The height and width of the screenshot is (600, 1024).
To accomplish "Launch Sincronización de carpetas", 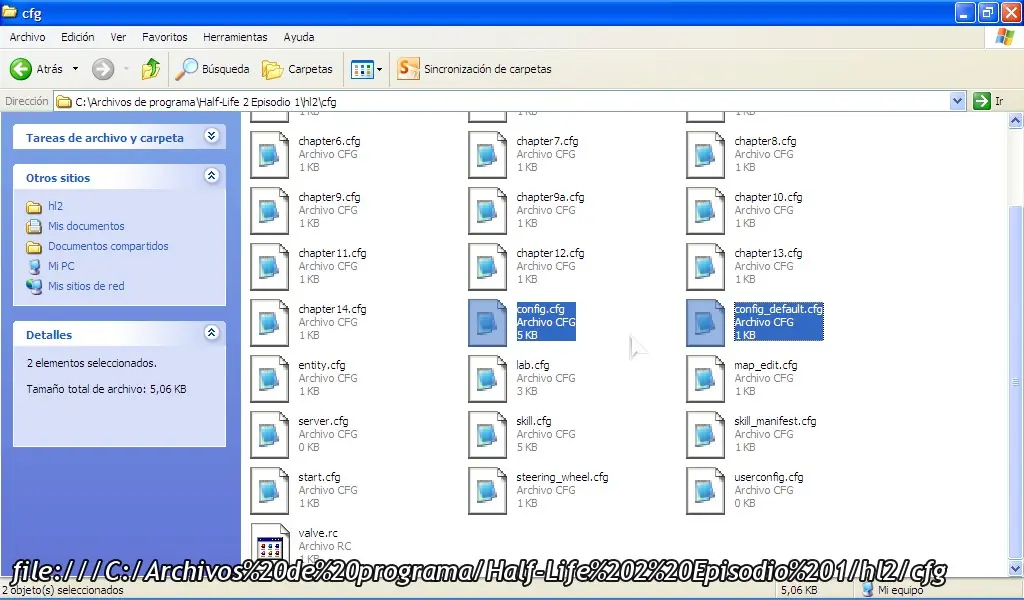I will coord(475,69).
